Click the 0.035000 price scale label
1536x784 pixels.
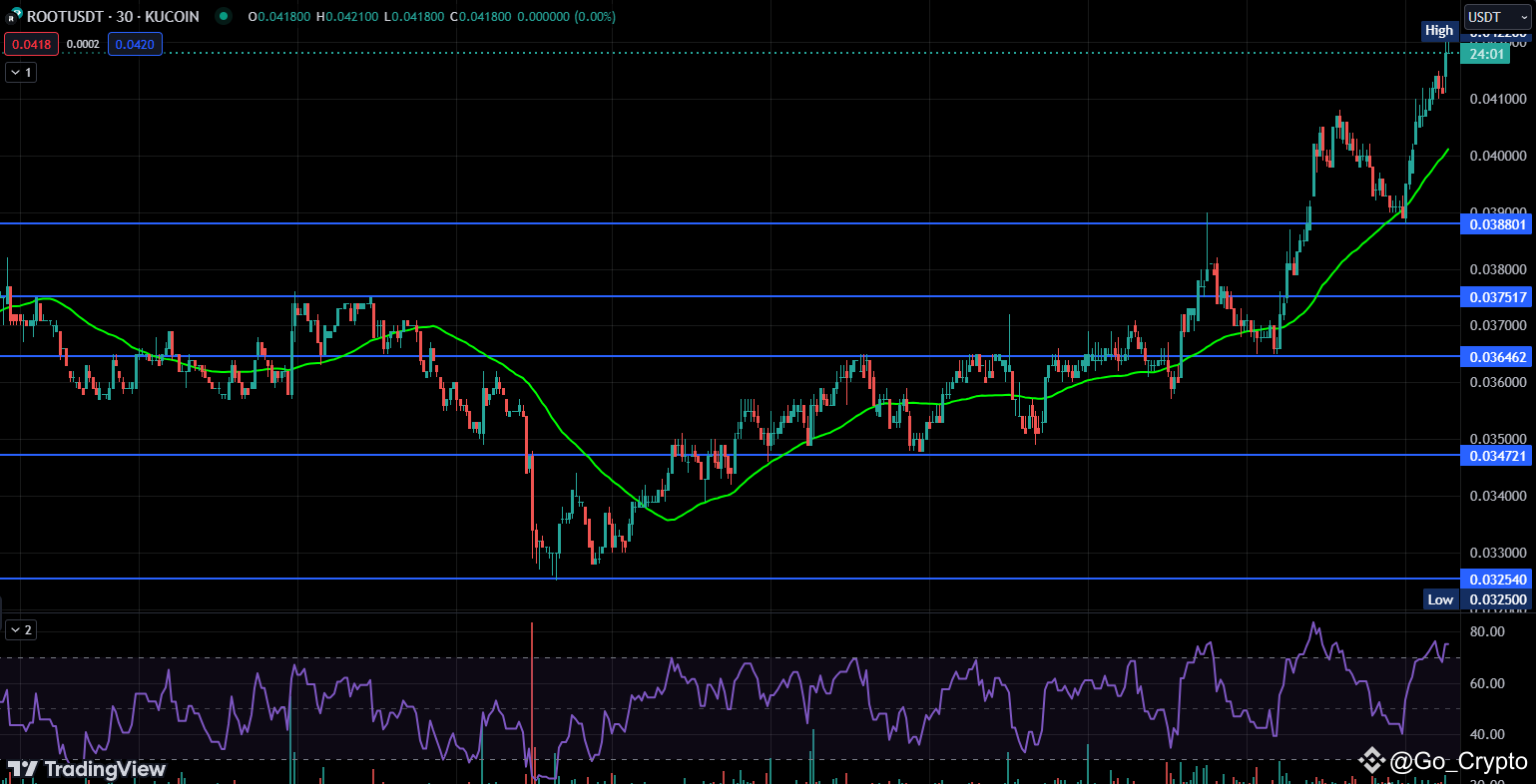(1498, 439)
